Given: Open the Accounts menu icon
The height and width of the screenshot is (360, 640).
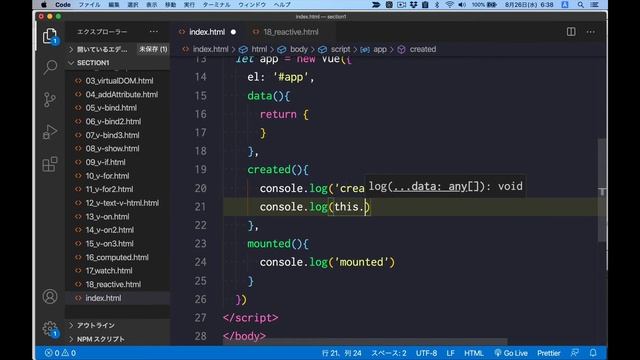Looking at the screenshot, I should click(x=50, y=297).
